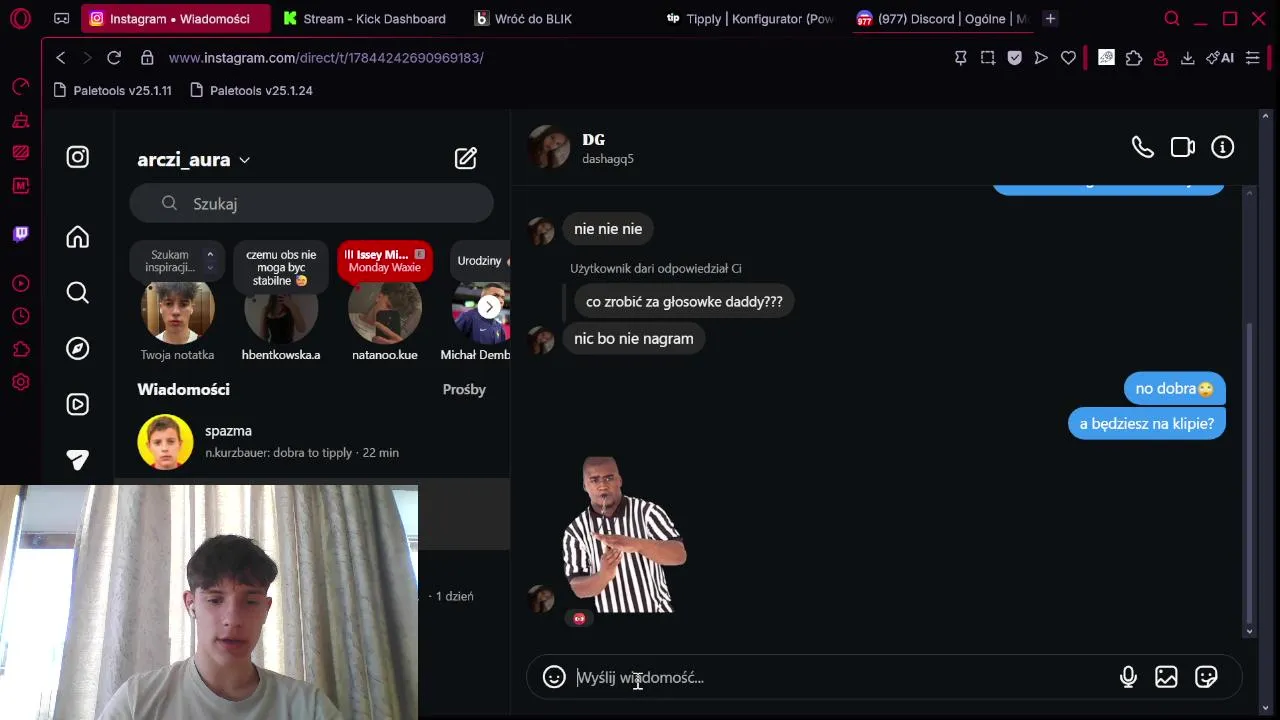This screenshot has height=720, width=1280.
Task: Click the Szukaj search field
Action: [311, 204]
